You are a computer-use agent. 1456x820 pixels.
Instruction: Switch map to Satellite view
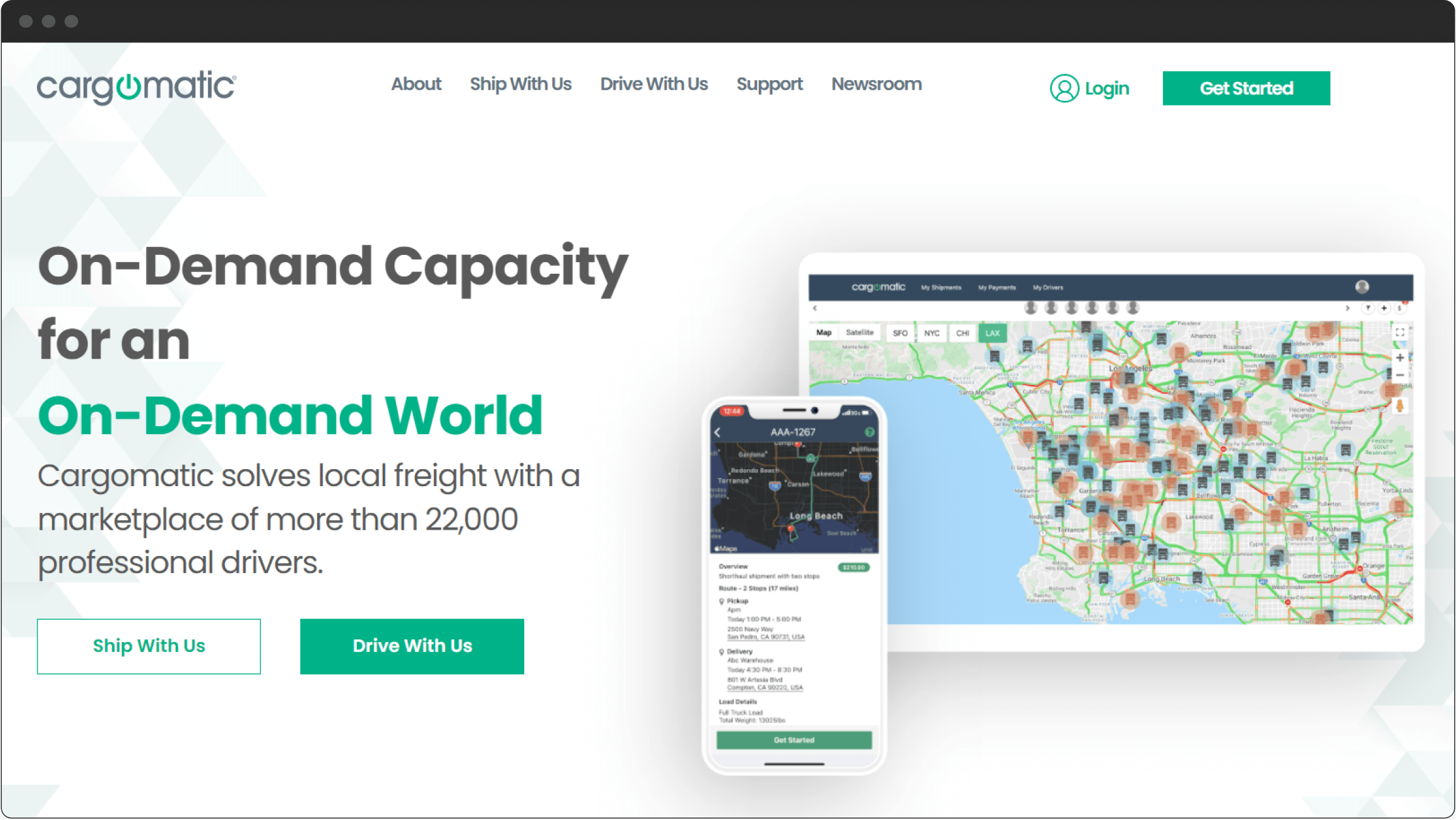tap(859, 333)
